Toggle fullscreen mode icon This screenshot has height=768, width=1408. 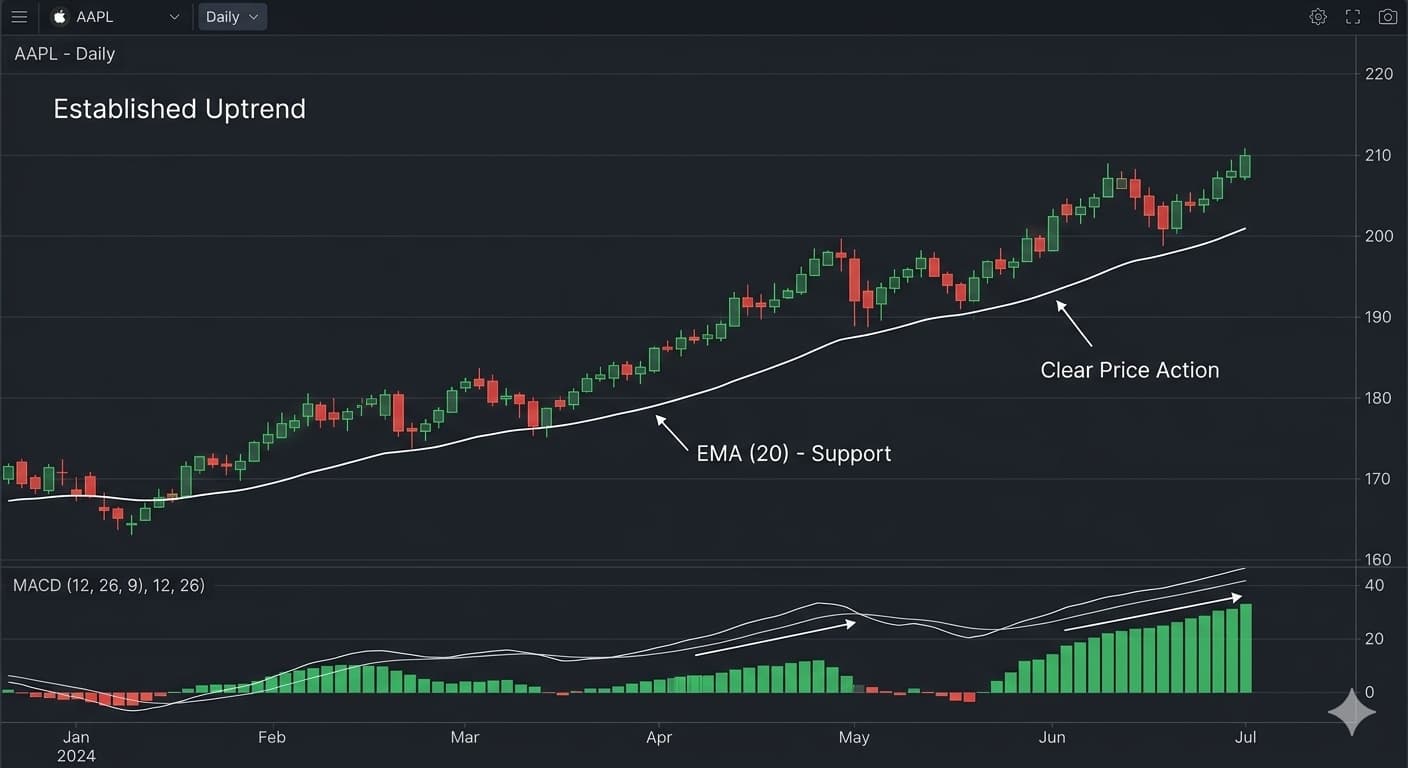coord(1353,17)
